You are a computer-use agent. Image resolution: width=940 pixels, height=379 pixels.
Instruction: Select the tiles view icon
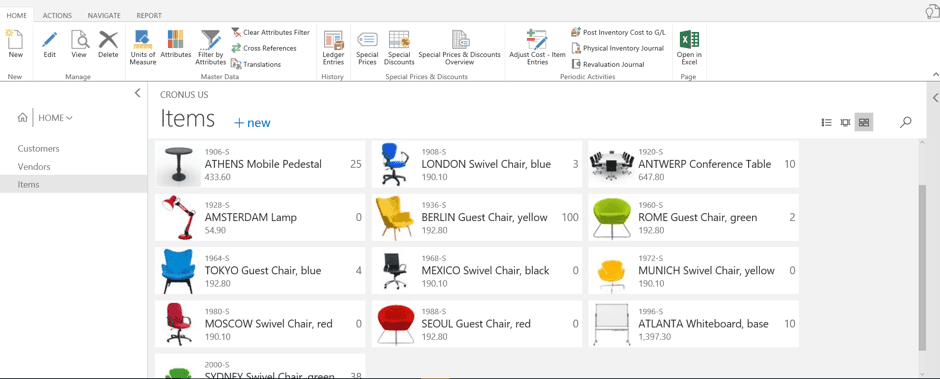click(864, 122)
